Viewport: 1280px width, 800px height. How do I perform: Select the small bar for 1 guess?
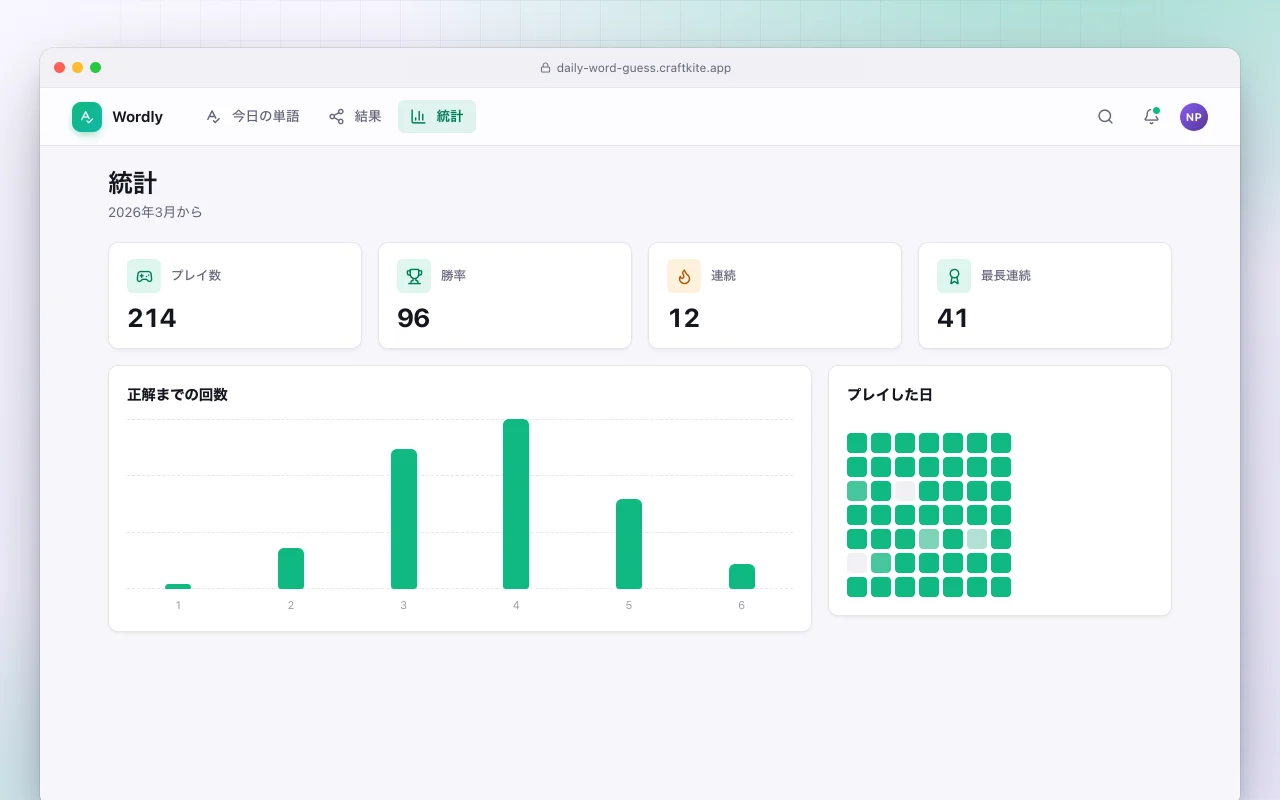point(178,587)
